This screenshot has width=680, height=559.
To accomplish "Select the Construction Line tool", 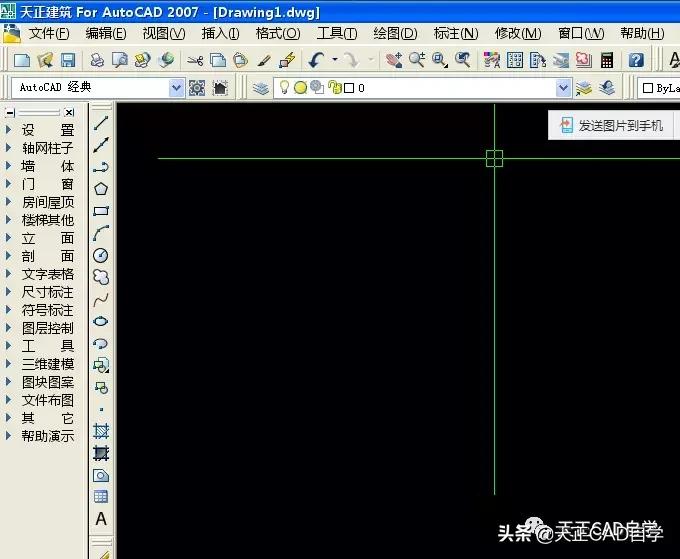I will click(101, 145).
